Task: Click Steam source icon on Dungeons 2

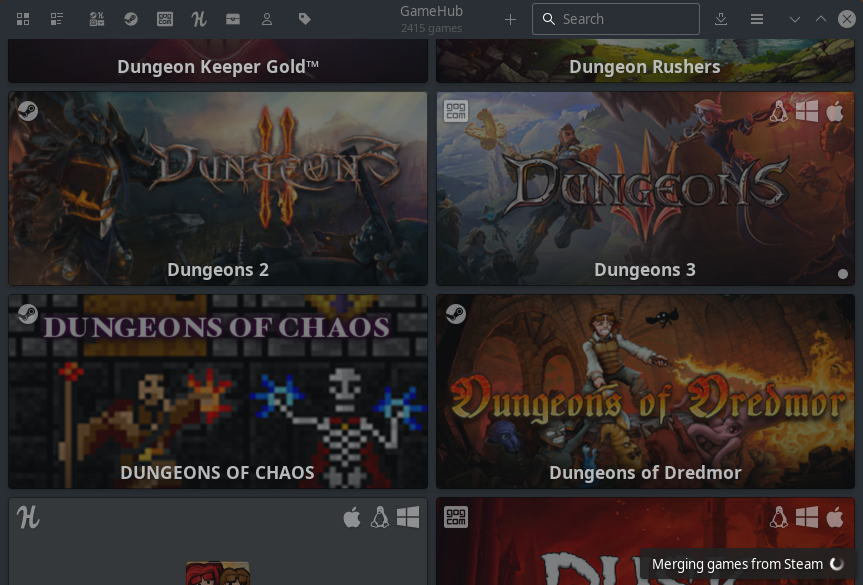Action: pos(28,111)
